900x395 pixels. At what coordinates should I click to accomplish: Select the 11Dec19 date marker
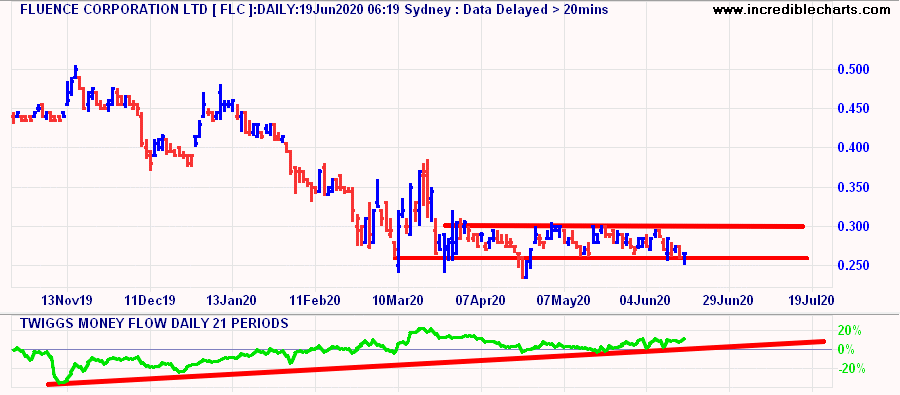click(x=149, y=300)
